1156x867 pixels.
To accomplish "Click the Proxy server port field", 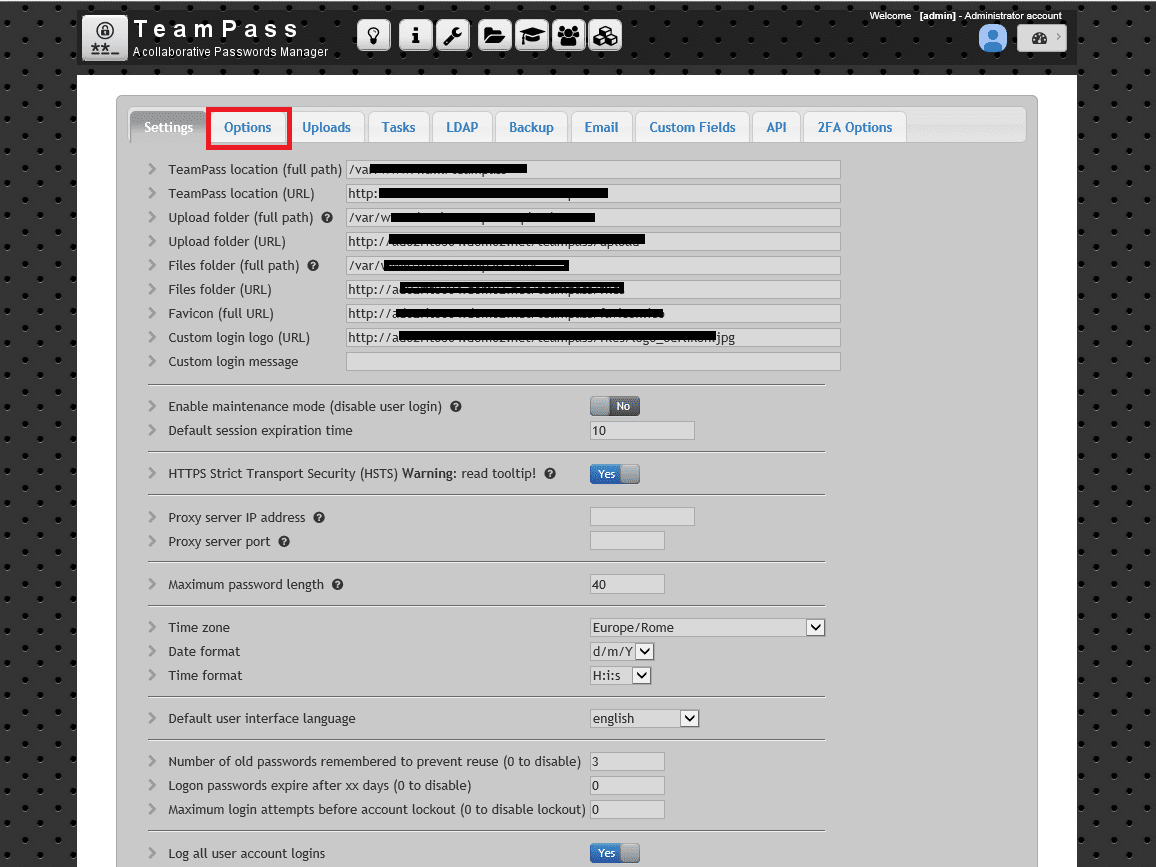I will pos(627,540).
